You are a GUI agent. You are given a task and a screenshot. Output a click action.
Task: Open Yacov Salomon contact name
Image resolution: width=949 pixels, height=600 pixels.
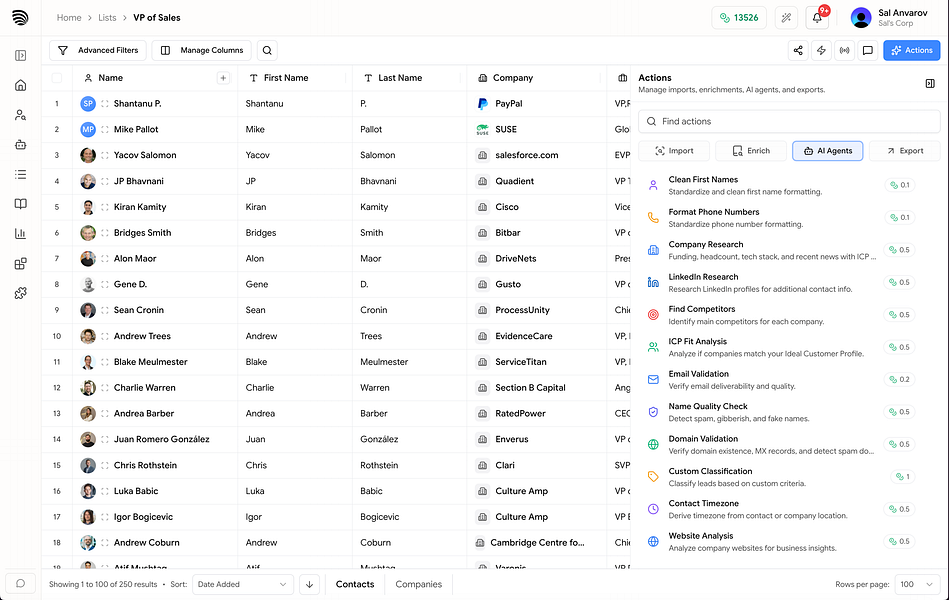click(145, 155)
